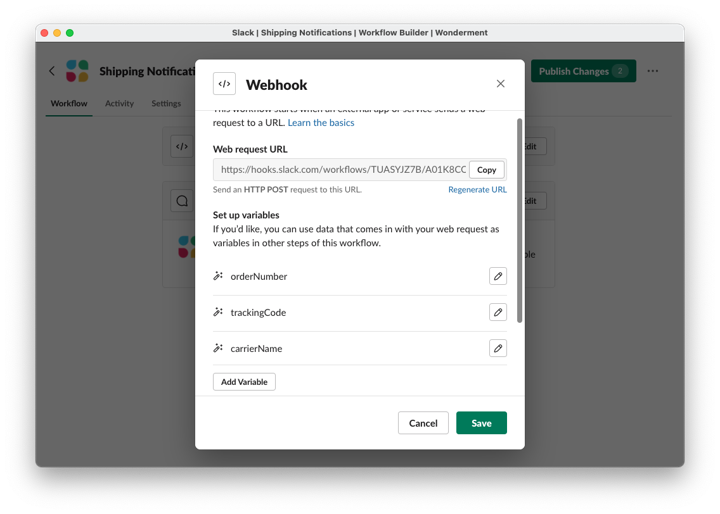The image size is (720, 514).
Task: Switch to the Activity tab
Action: click(x=119, y=103)
